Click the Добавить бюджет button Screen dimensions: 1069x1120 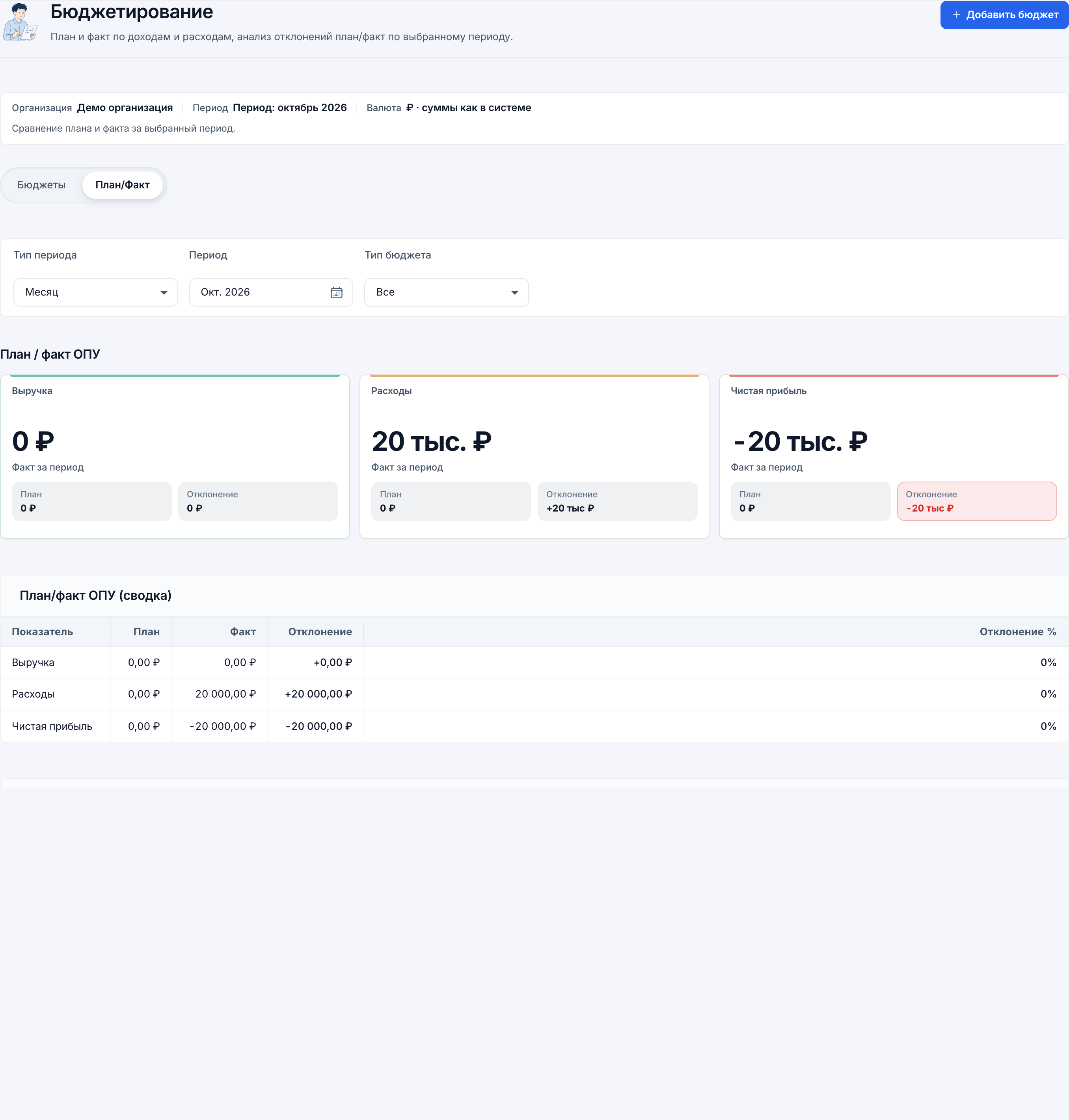tap(1004, 15)
